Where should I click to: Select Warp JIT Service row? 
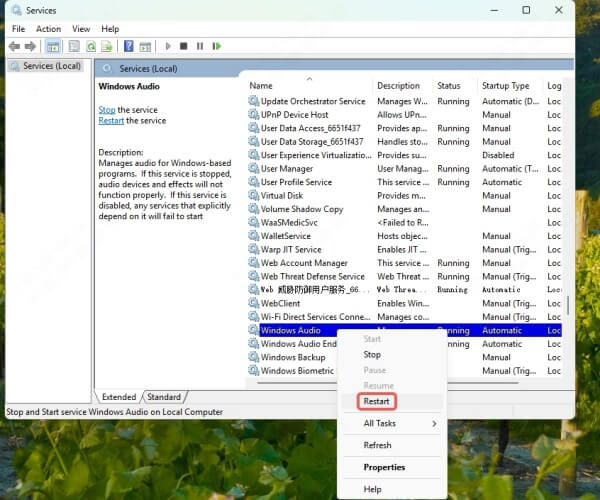(x=405, y=249)
